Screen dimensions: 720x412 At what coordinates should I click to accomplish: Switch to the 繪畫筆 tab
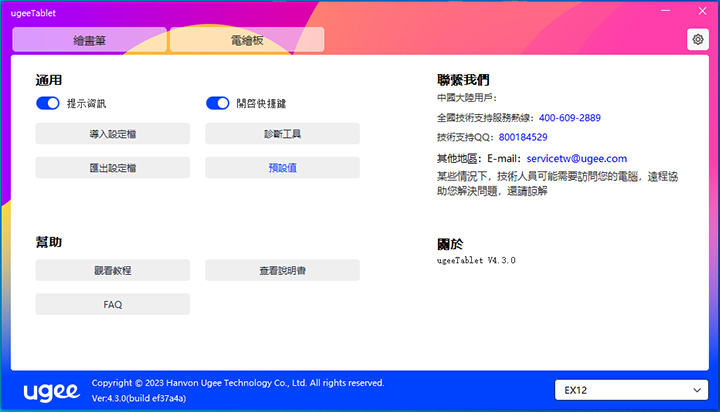coord(90,40)
